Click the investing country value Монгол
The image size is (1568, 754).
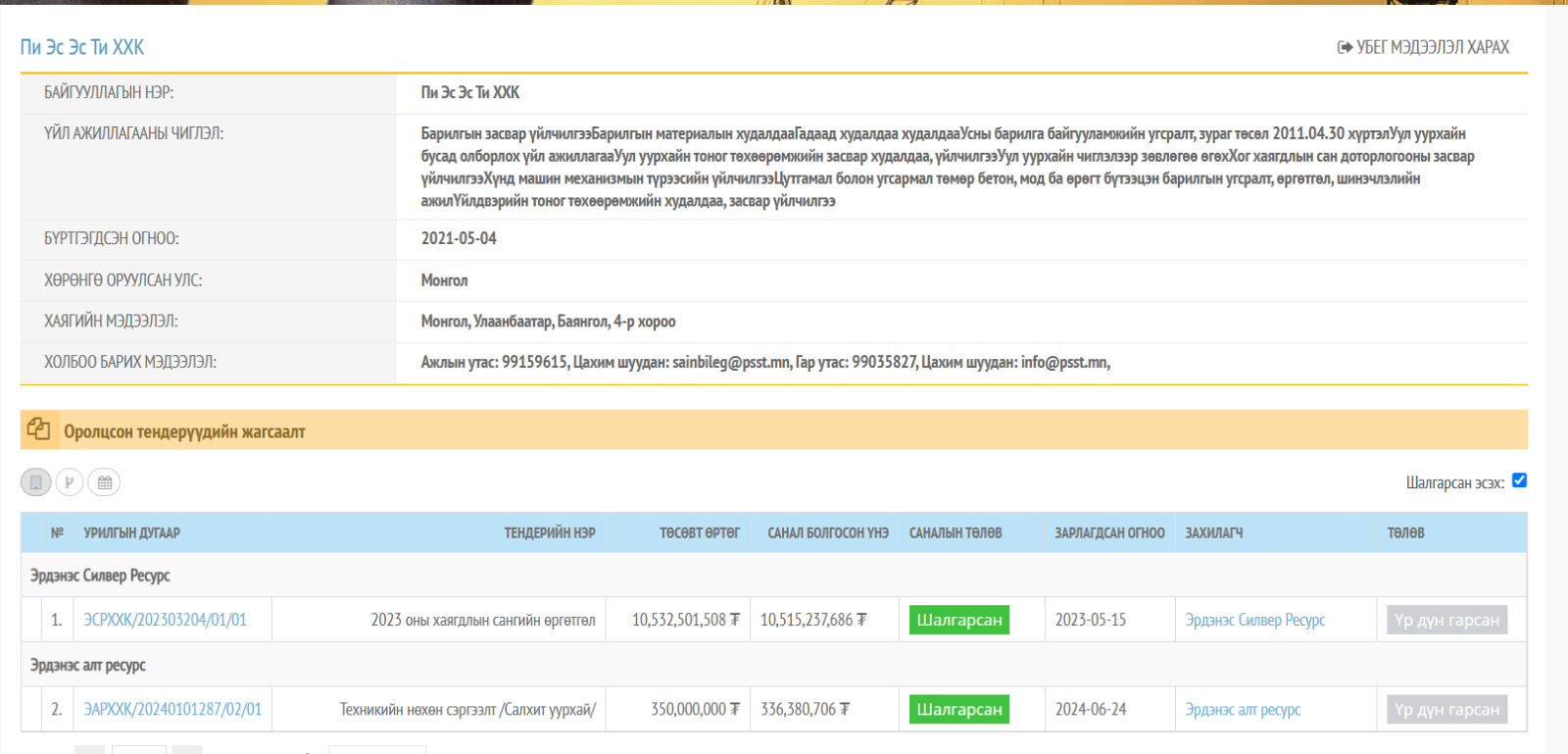click(x=444, y=280)
